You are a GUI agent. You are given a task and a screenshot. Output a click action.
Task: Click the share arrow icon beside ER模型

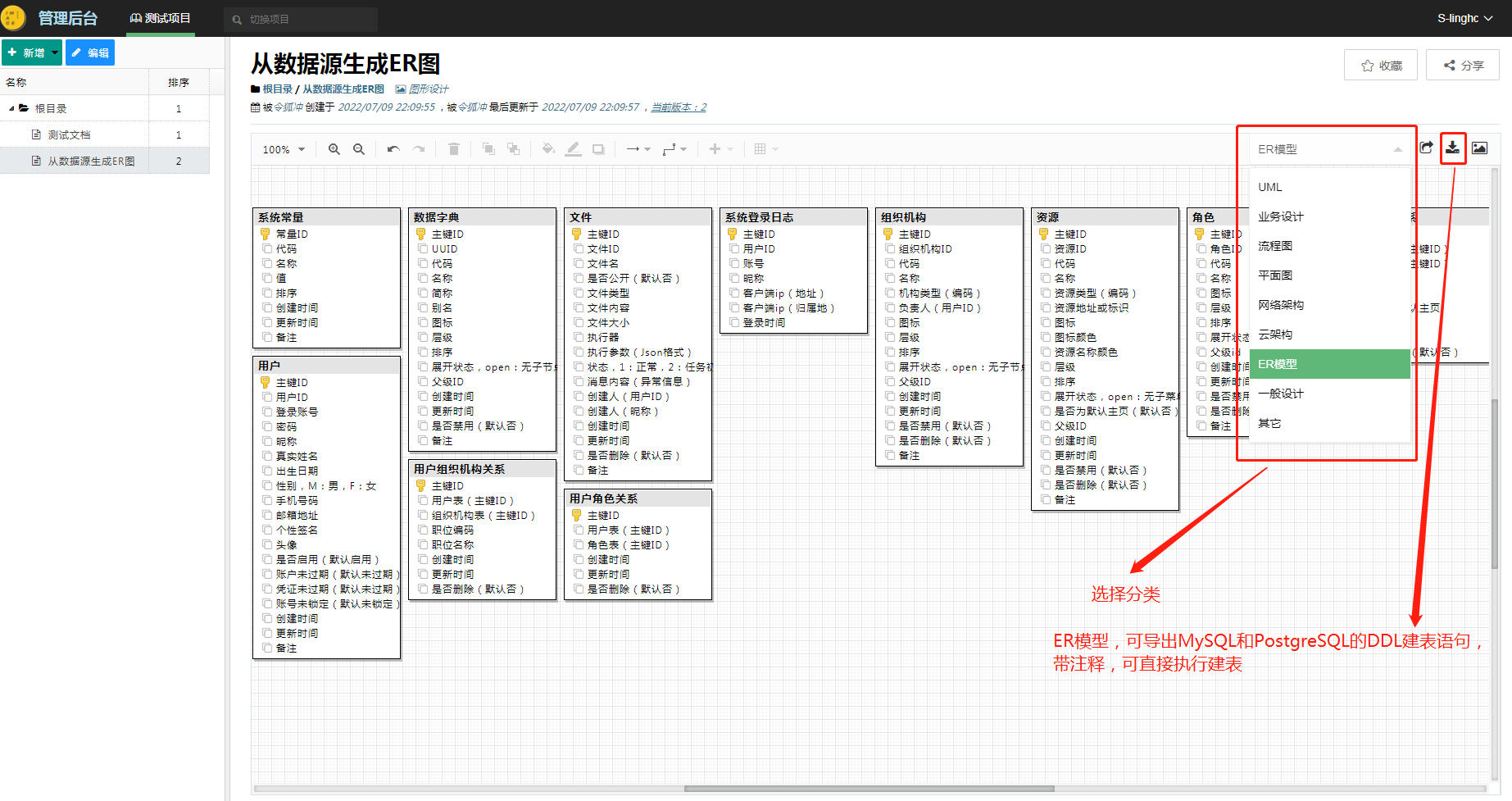click(x=1427, y=148)
